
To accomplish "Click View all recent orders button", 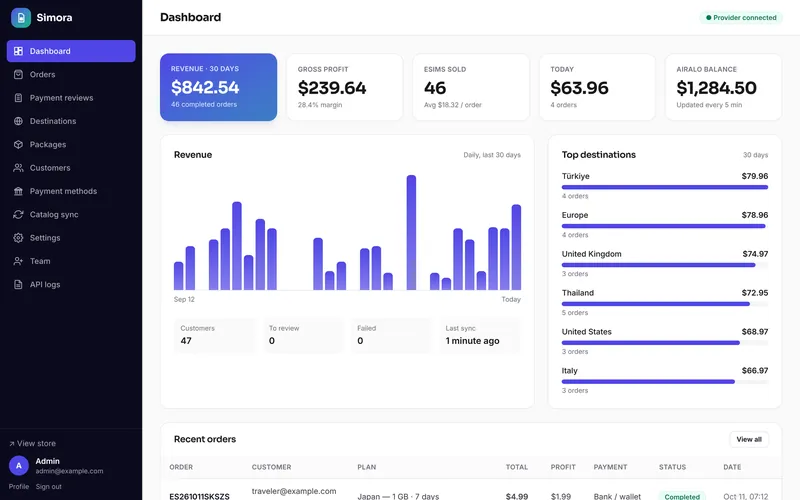I will [x=749, y=439].
